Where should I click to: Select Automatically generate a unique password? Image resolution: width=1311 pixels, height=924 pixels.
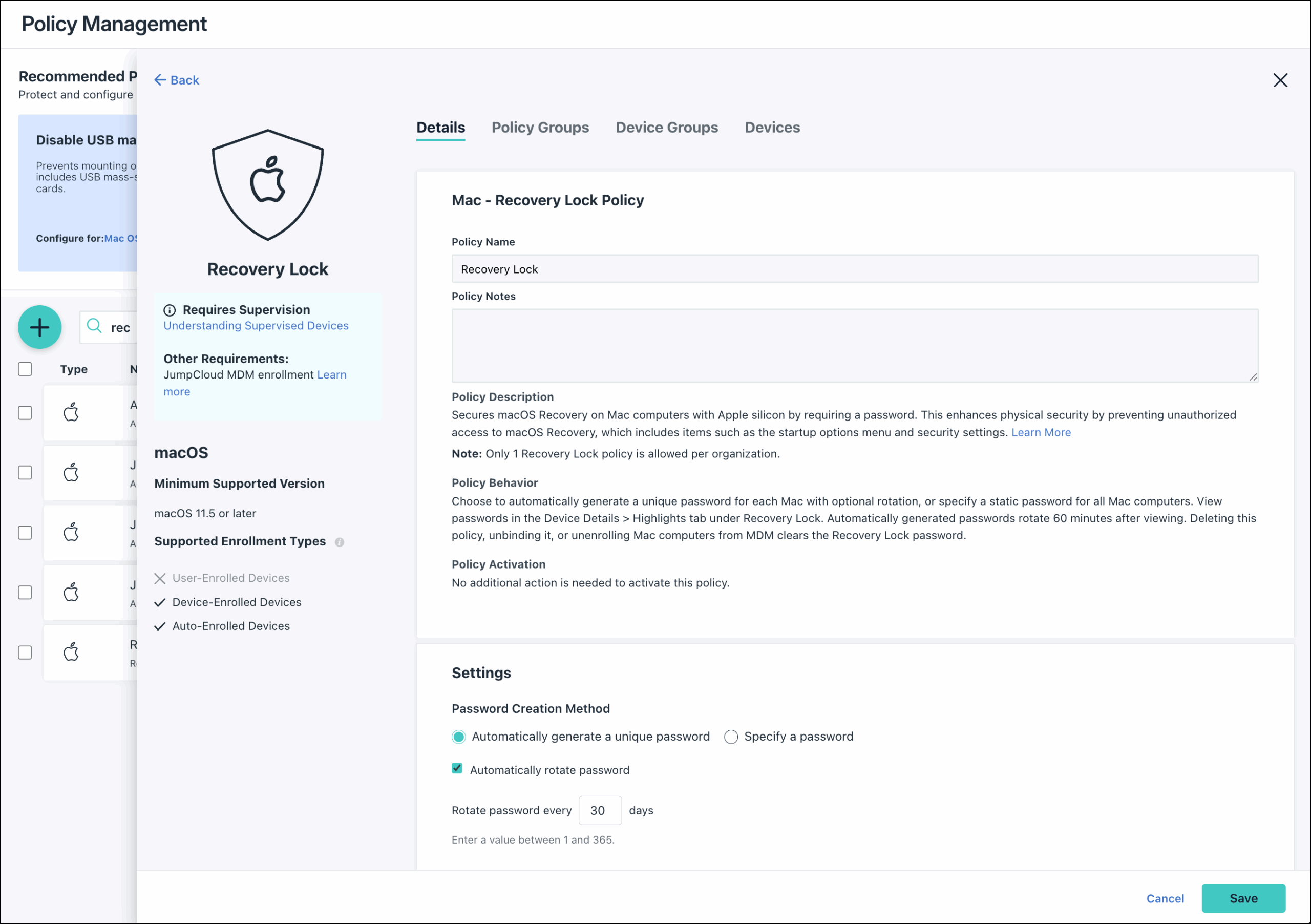click(x=458, y=737)
